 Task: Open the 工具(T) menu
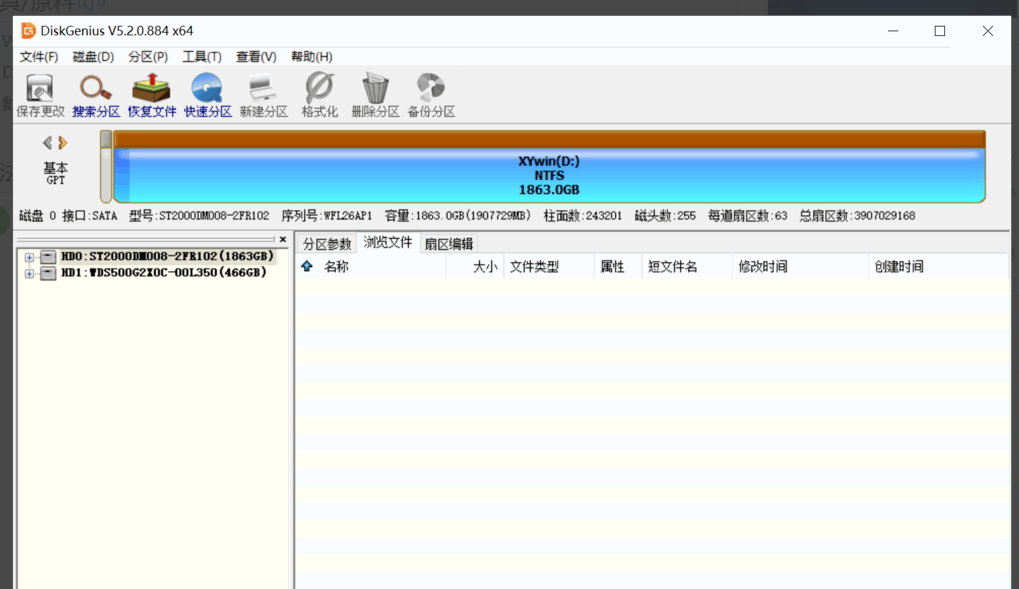pos(201,57)
